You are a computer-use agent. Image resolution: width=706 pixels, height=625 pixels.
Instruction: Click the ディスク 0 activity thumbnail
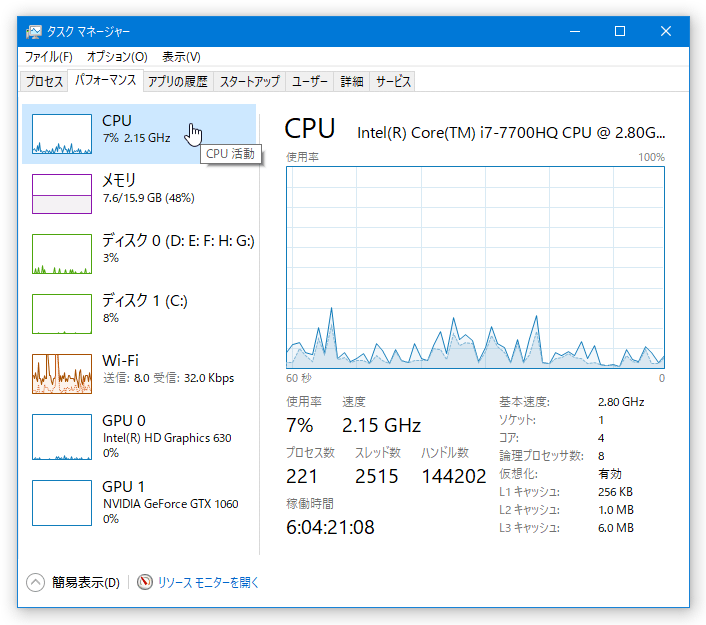pyautogui.click(x=62, y=254)
